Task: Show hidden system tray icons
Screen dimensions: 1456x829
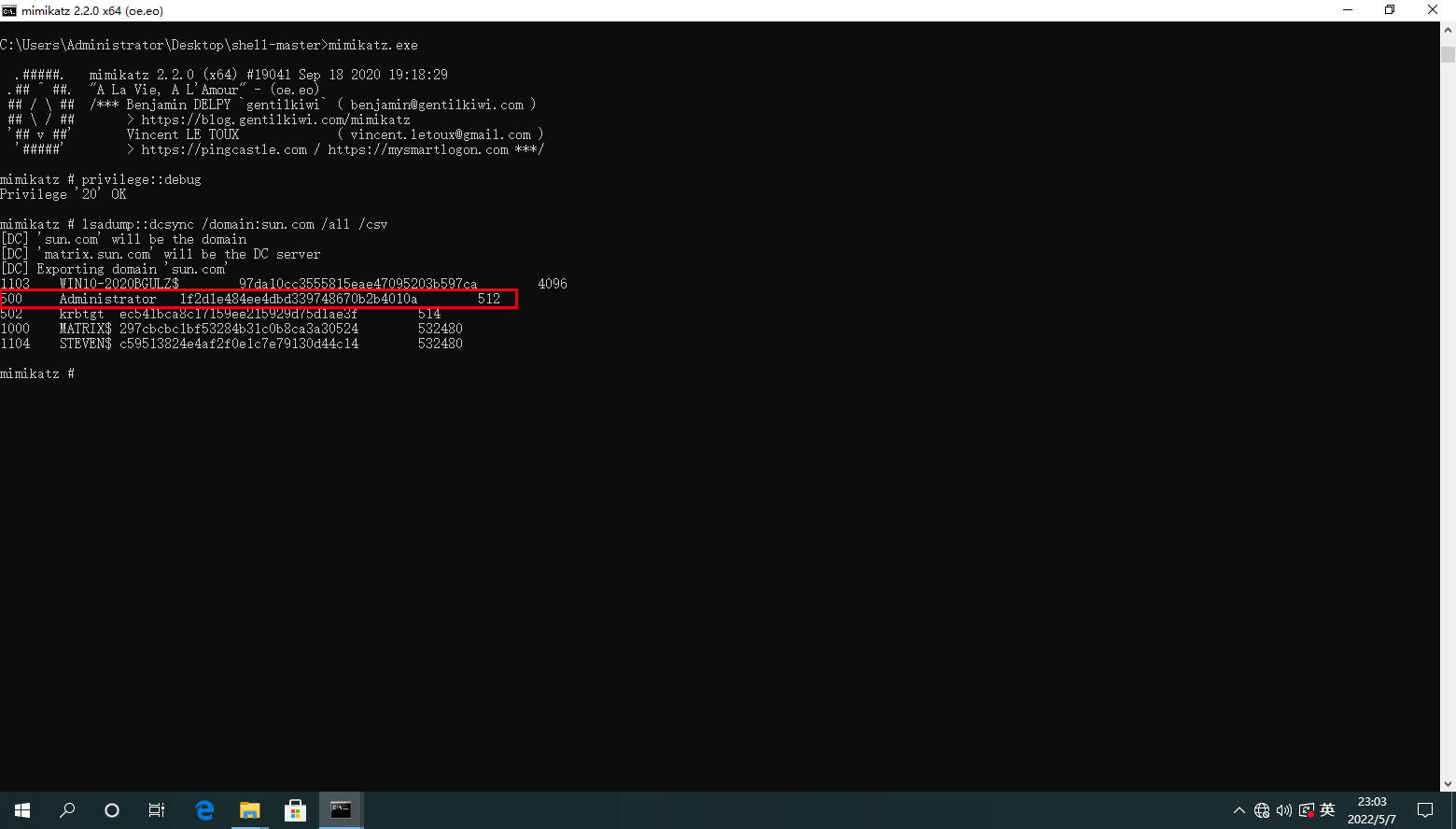Action: tap(1239, 810)
